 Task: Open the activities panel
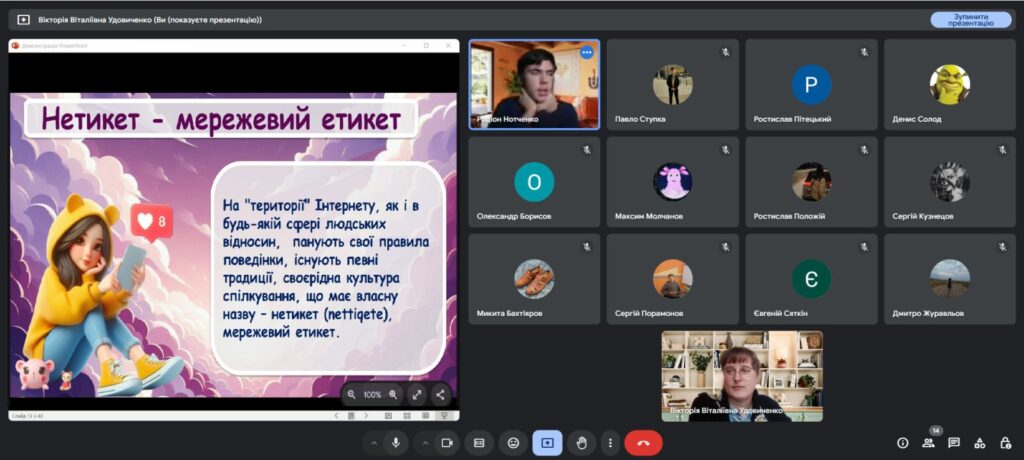[x=979, y=442]
